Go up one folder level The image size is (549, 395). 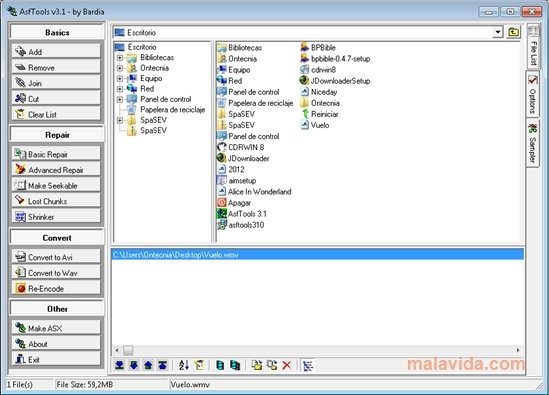513,32
